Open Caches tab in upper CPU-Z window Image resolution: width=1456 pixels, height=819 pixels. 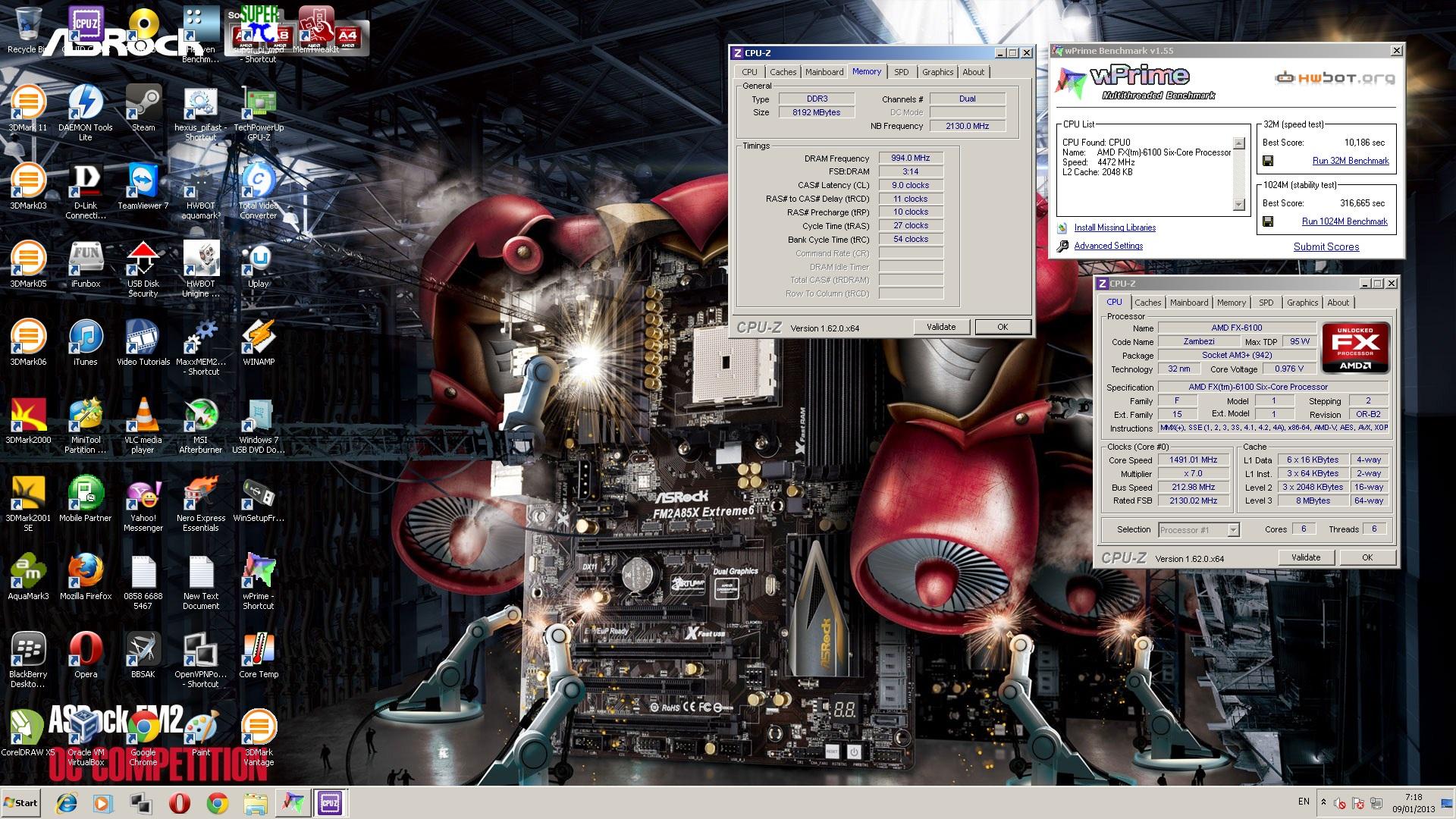[x=783, y=72]
